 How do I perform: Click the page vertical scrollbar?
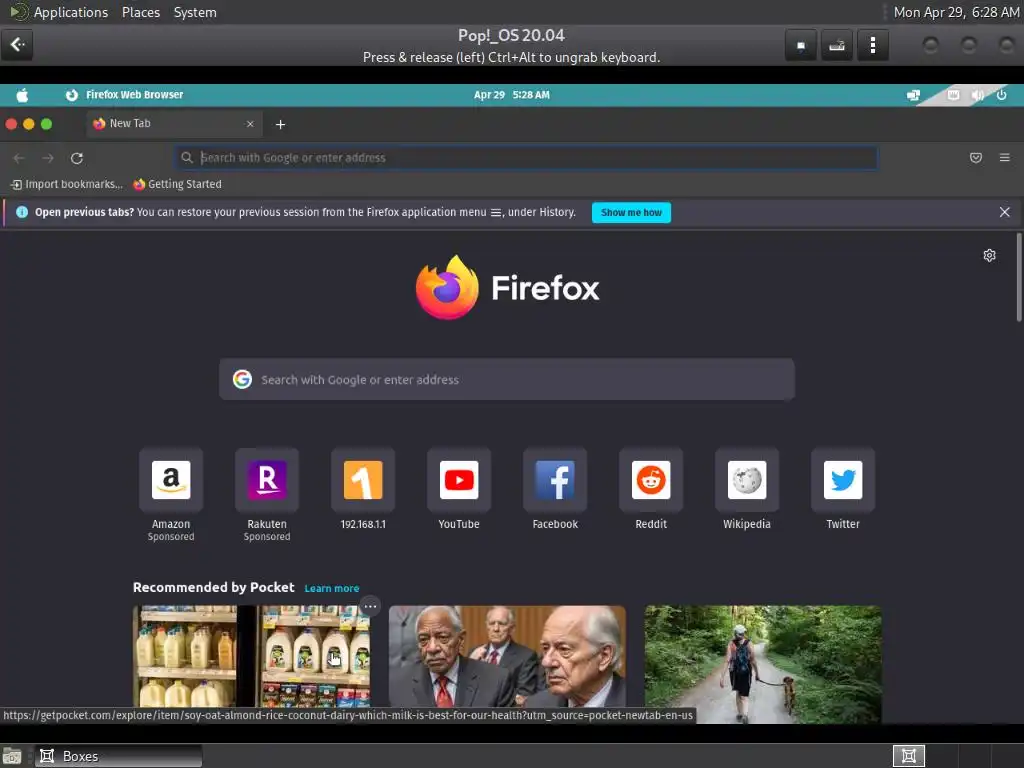click(x=1019, y=278)
